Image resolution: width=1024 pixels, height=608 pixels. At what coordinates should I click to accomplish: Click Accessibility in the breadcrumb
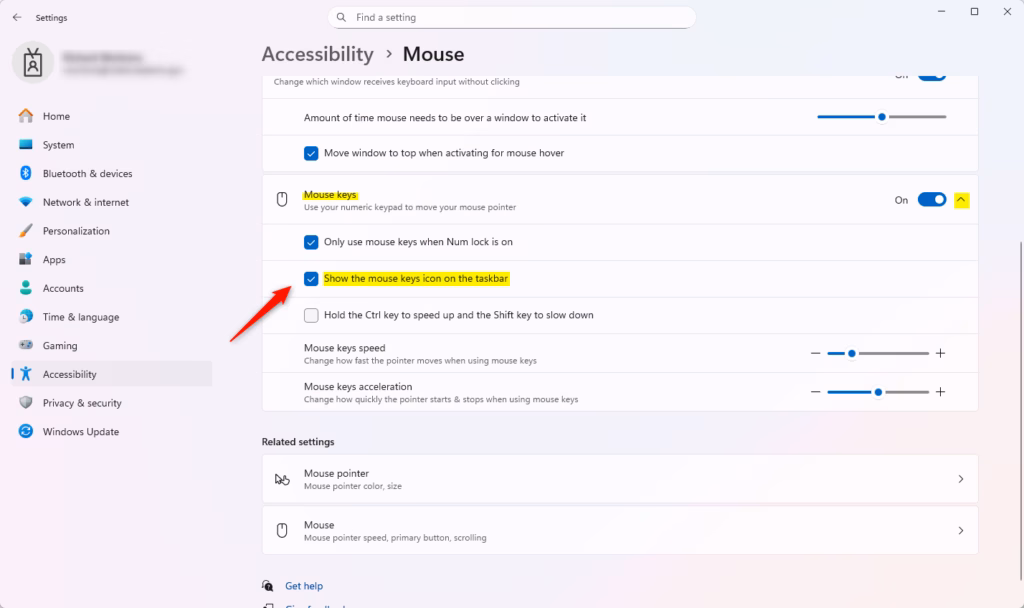point(317,54)
